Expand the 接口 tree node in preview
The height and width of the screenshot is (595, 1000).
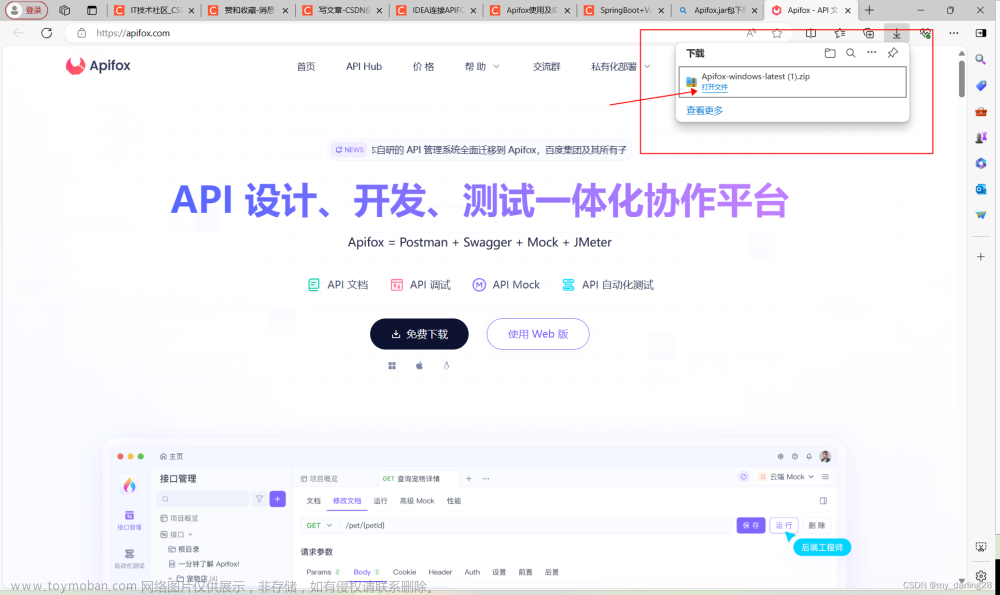[x=176, y=534]
